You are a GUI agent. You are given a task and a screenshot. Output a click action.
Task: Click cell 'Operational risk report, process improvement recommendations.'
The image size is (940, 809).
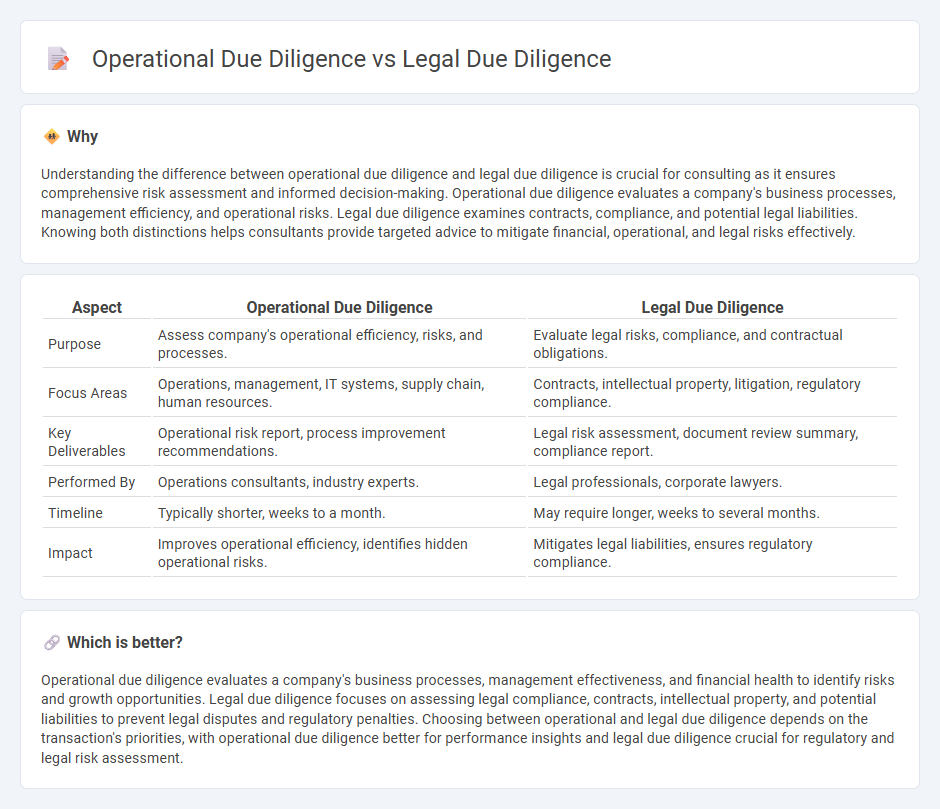(339, 442)
